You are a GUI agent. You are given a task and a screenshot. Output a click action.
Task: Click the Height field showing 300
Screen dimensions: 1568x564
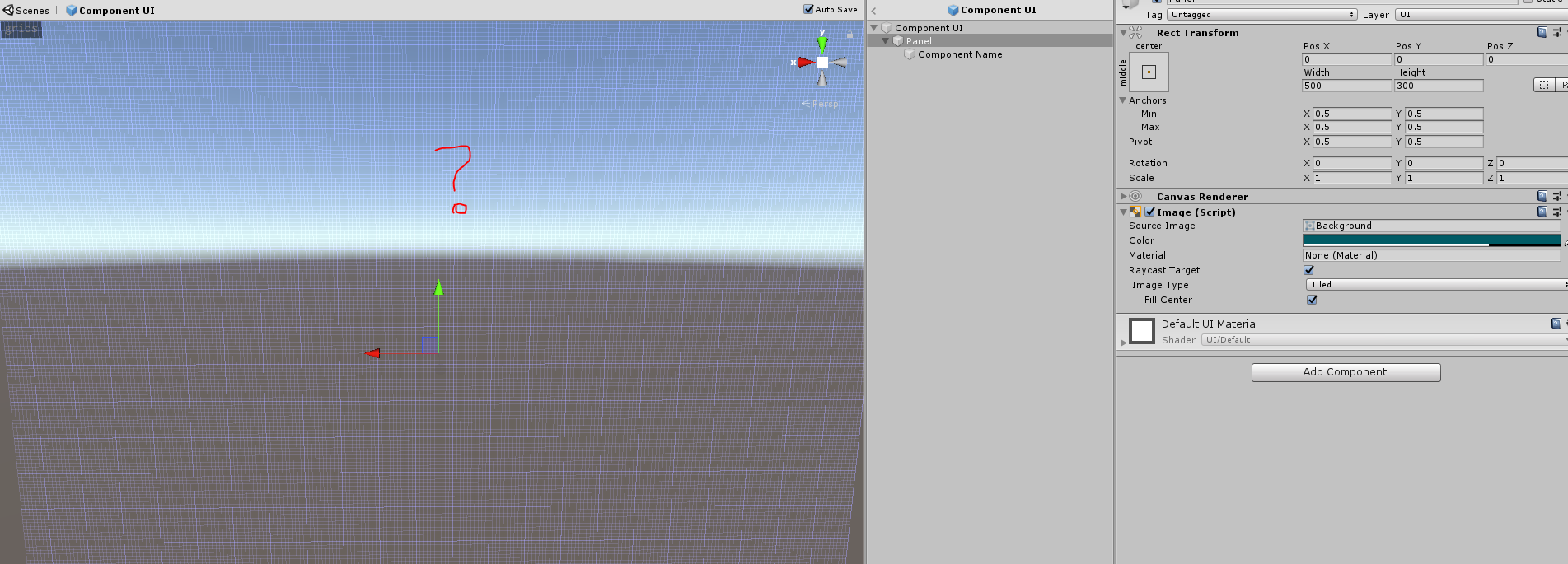click(x=1439, y=86)
